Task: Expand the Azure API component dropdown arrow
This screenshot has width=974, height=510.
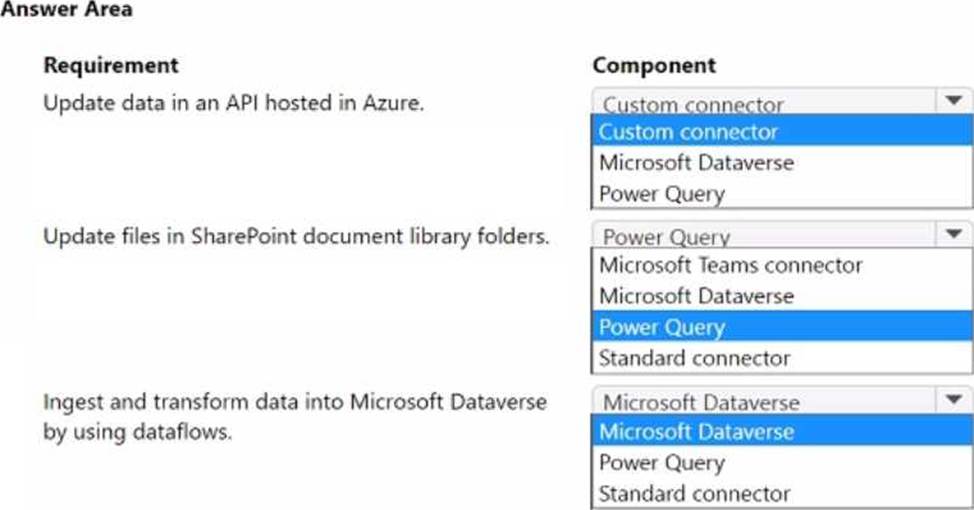Action: point(954,101)
